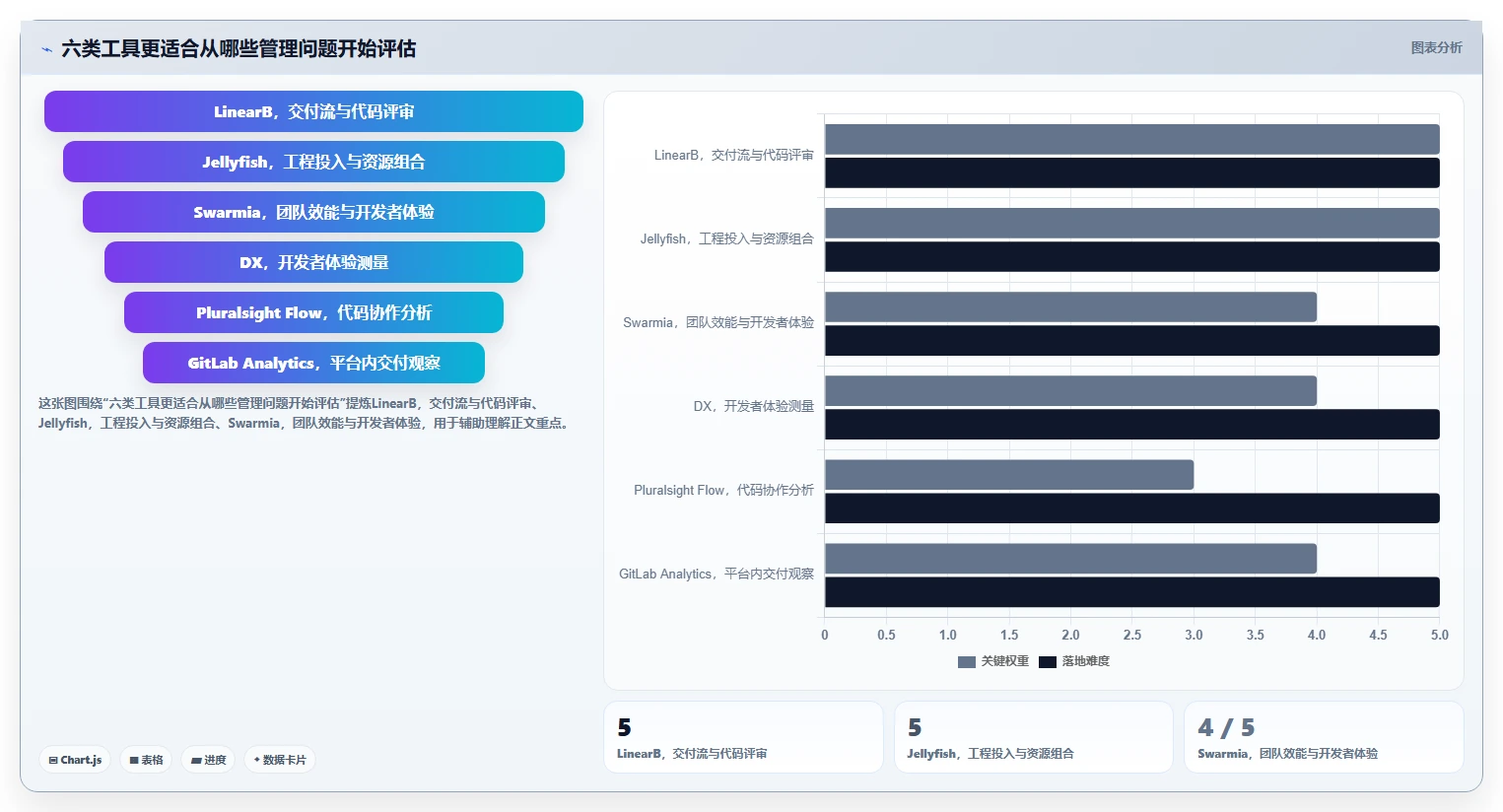Click the 表格 chip
Image resolution: width=1503 pixels, height=812 pixels.
[x=146, y=760]
